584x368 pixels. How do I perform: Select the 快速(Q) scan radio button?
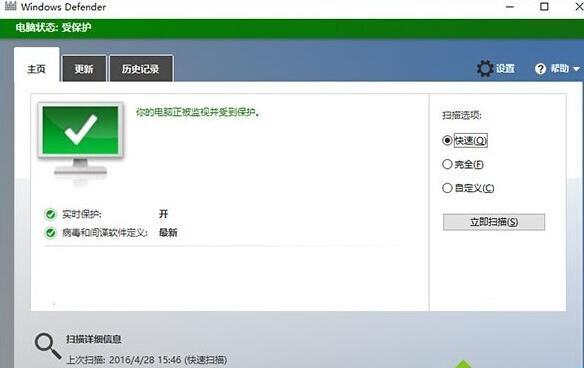[x=447, y=140]
